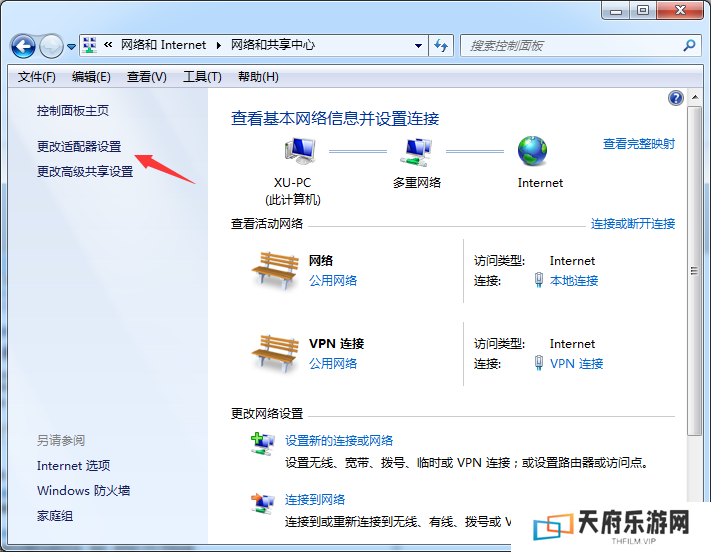Click the bench icon beside 网络
Screen dimensions: 711x552
point(276,270)
